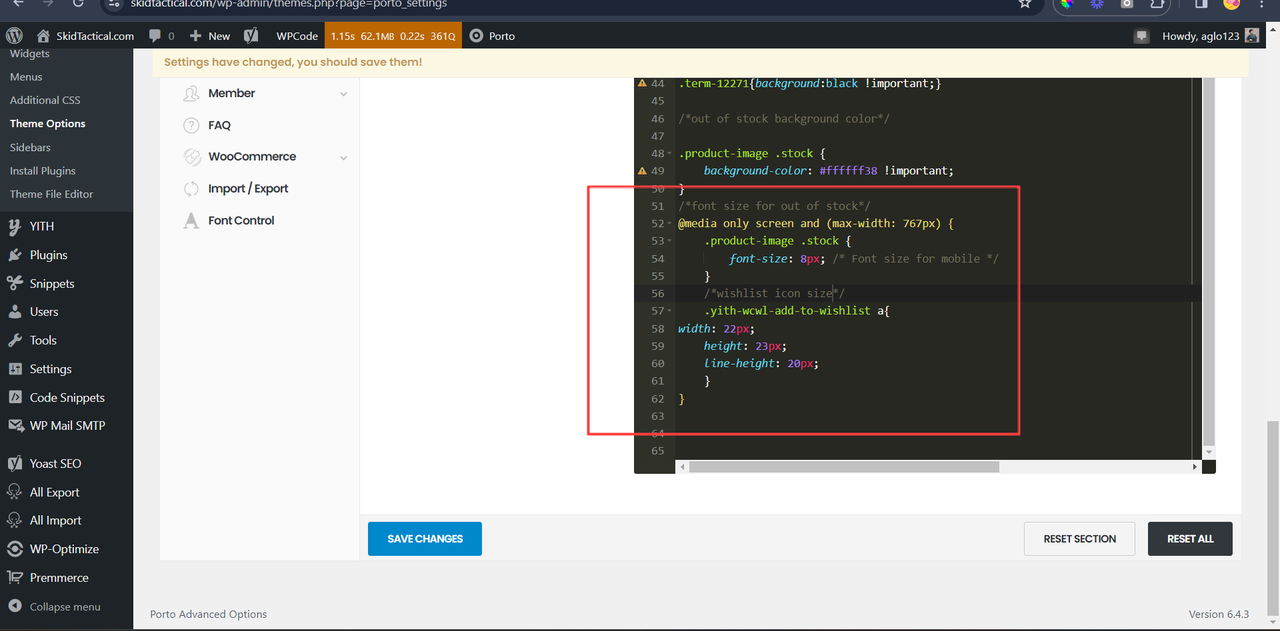Fold code block at line 52
Image resolution: width=1280 pixels, height=631 pixels.
669,224
